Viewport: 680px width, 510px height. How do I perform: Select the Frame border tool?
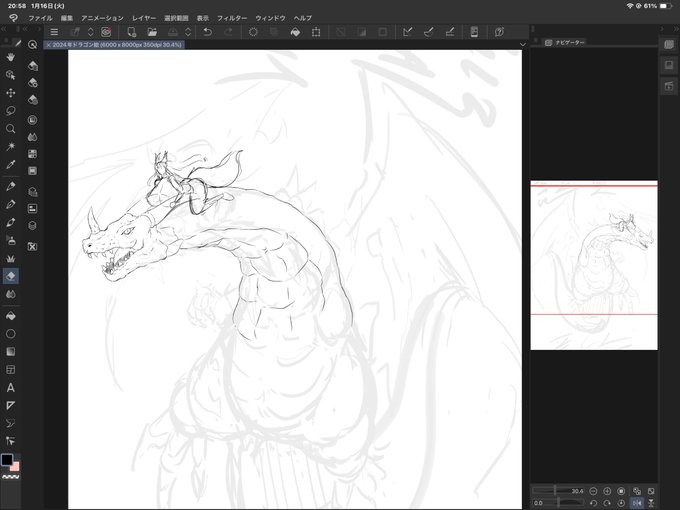tap(11, 369)
